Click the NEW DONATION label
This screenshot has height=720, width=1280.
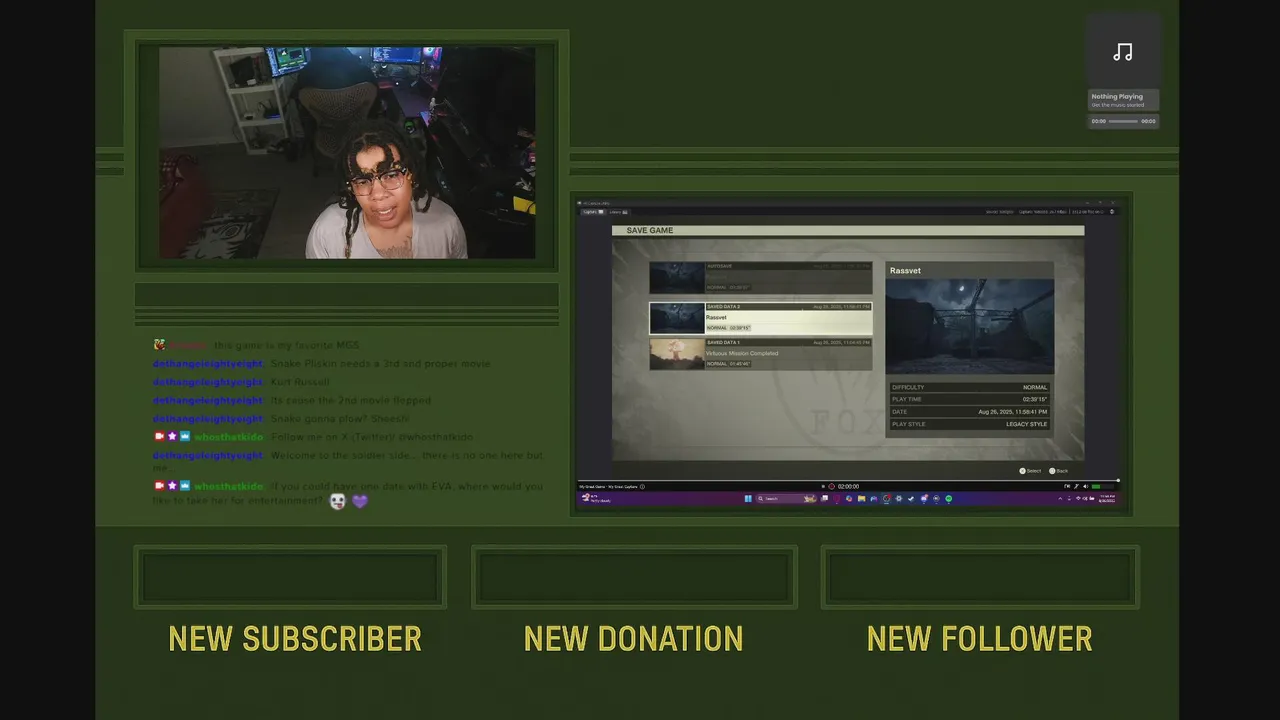[x=633, y=639]
